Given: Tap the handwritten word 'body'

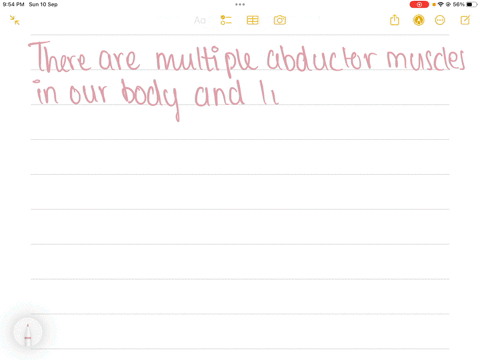Looking at the screenshot, I should coord(151,99).
